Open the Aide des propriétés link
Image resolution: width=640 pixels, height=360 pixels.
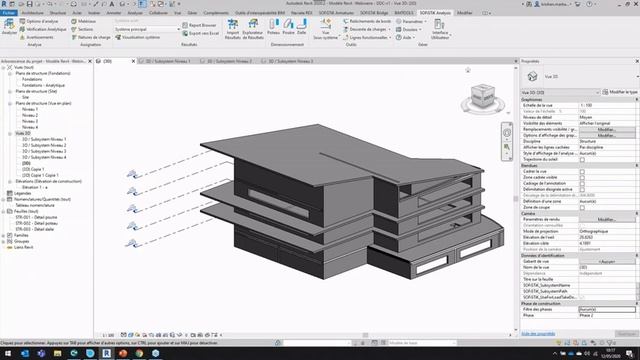[x=538, y=334]
